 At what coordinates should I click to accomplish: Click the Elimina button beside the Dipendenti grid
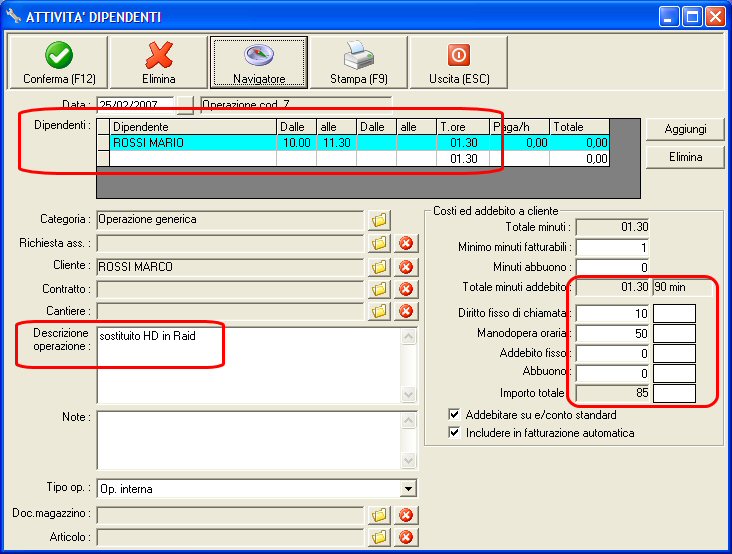[685, 157]
